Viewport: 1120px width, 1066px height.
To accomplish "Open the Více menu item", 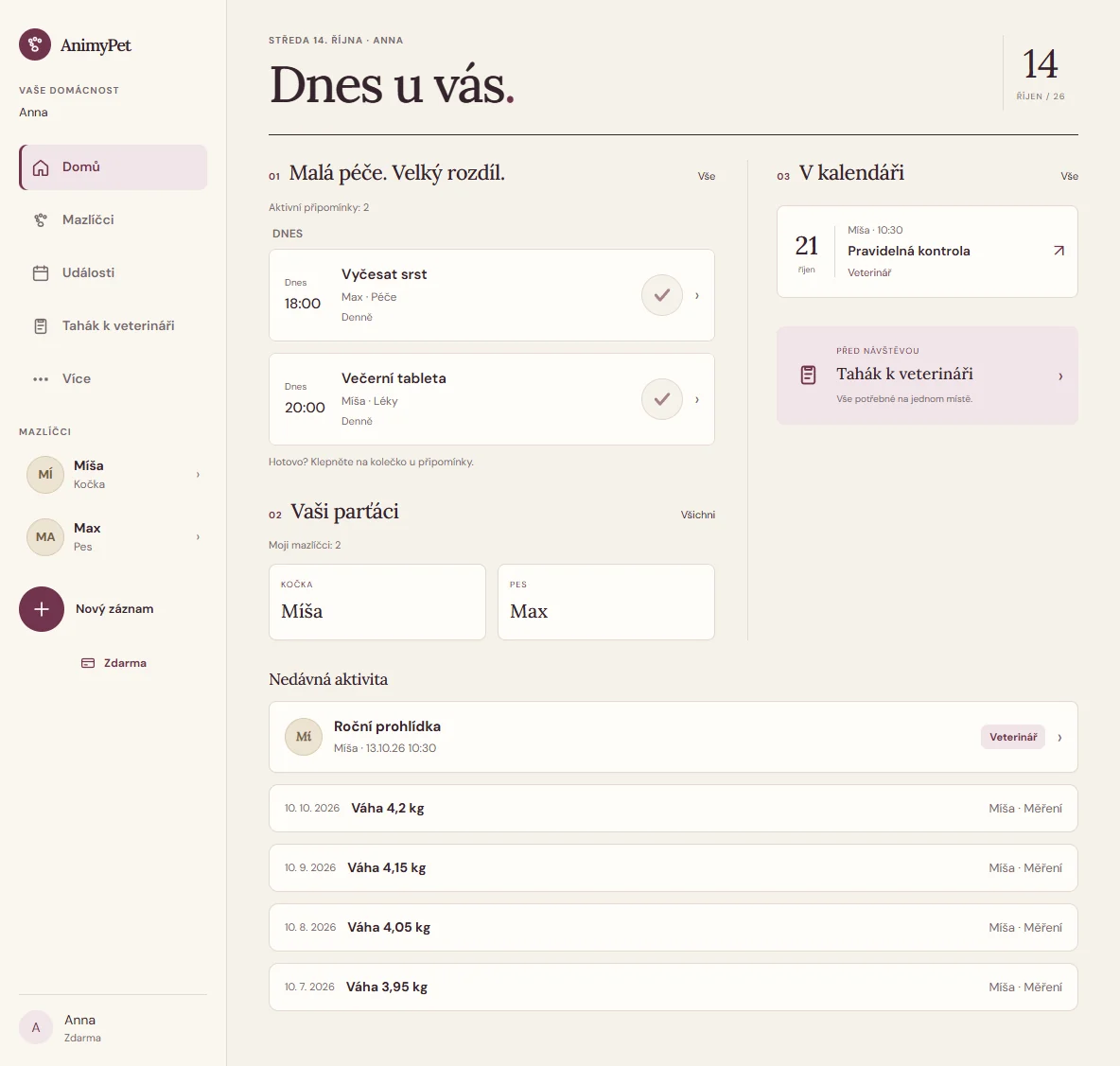I will pyautogui.click(x=113, y=378).
